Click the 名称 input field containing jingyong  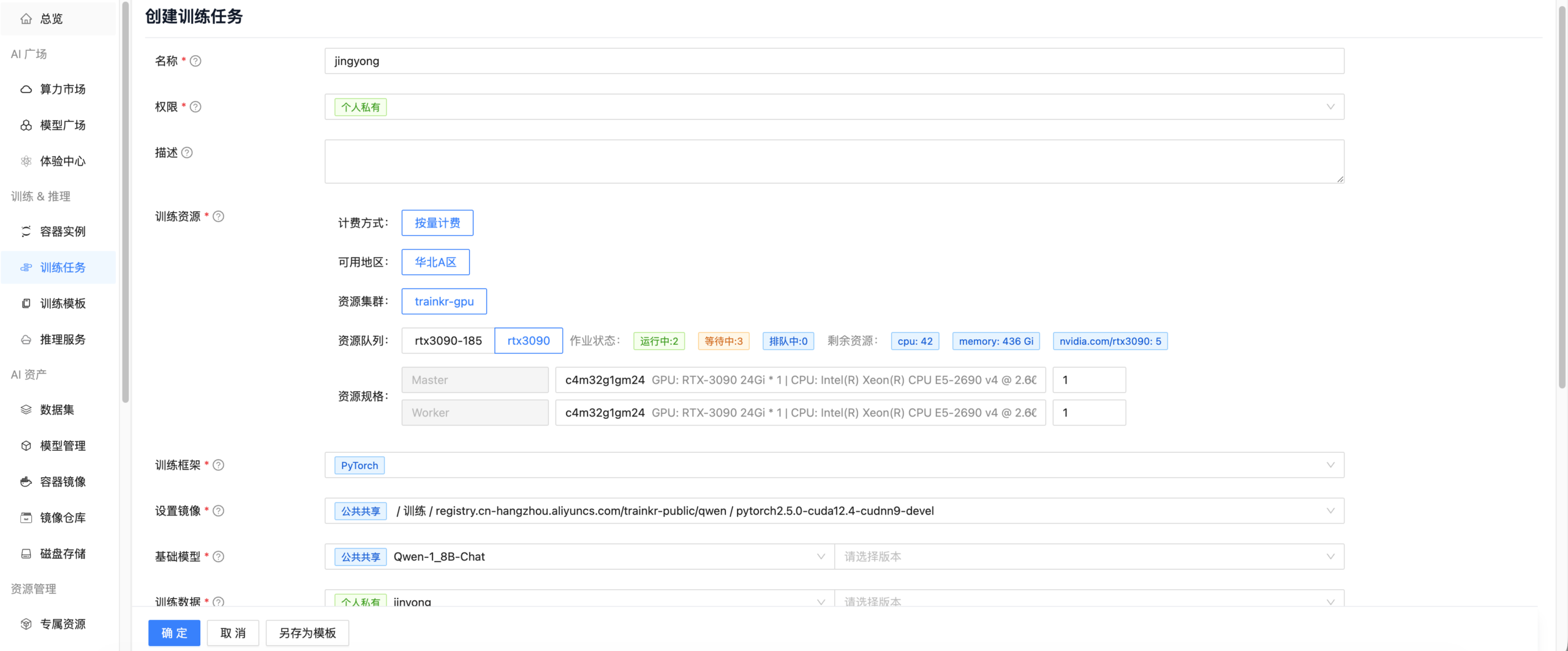834,61
